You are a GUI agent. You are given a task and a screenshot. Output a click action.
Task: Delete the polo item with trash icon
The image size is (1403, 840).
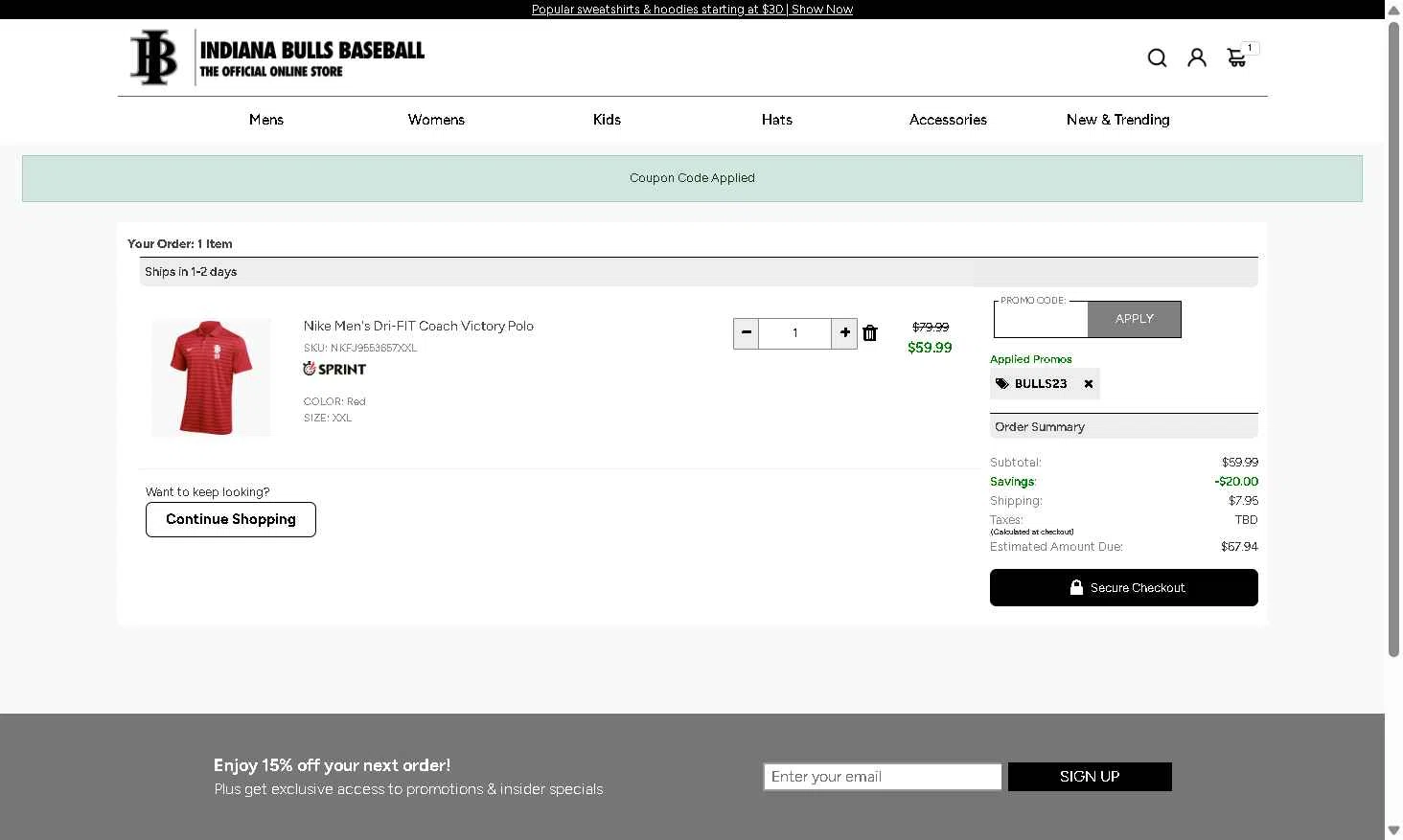(870, 333)
